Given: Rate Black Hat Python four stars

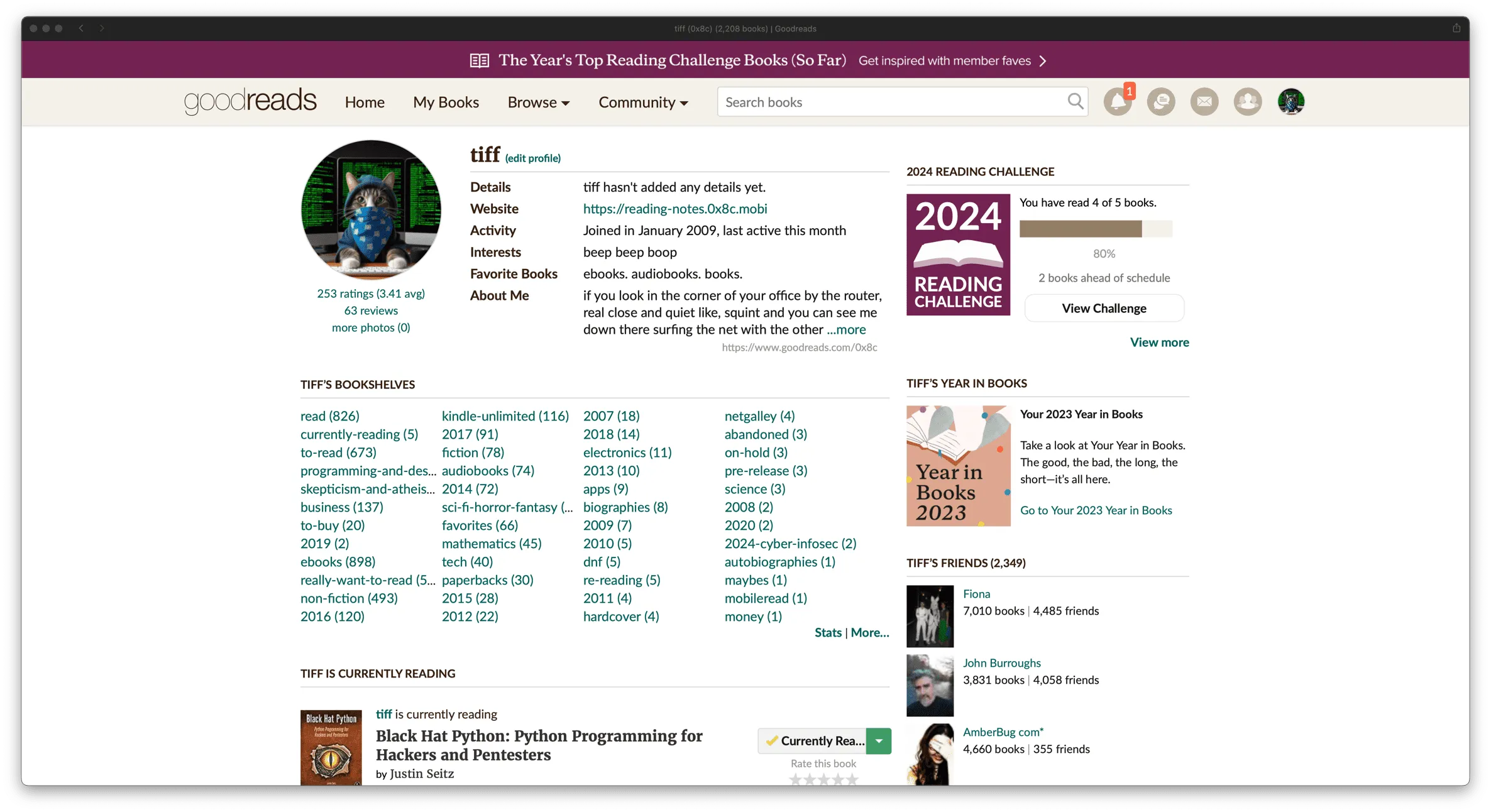Looking at the screenshot, I should [839, 780].
